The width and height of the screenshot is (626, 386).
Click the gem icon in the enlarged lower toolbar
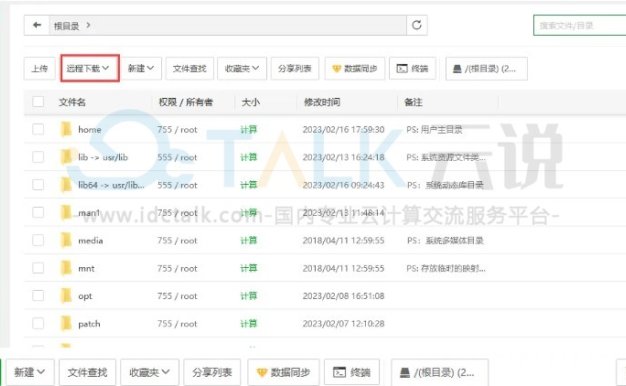pyautogui.click(x=261, y=372)
